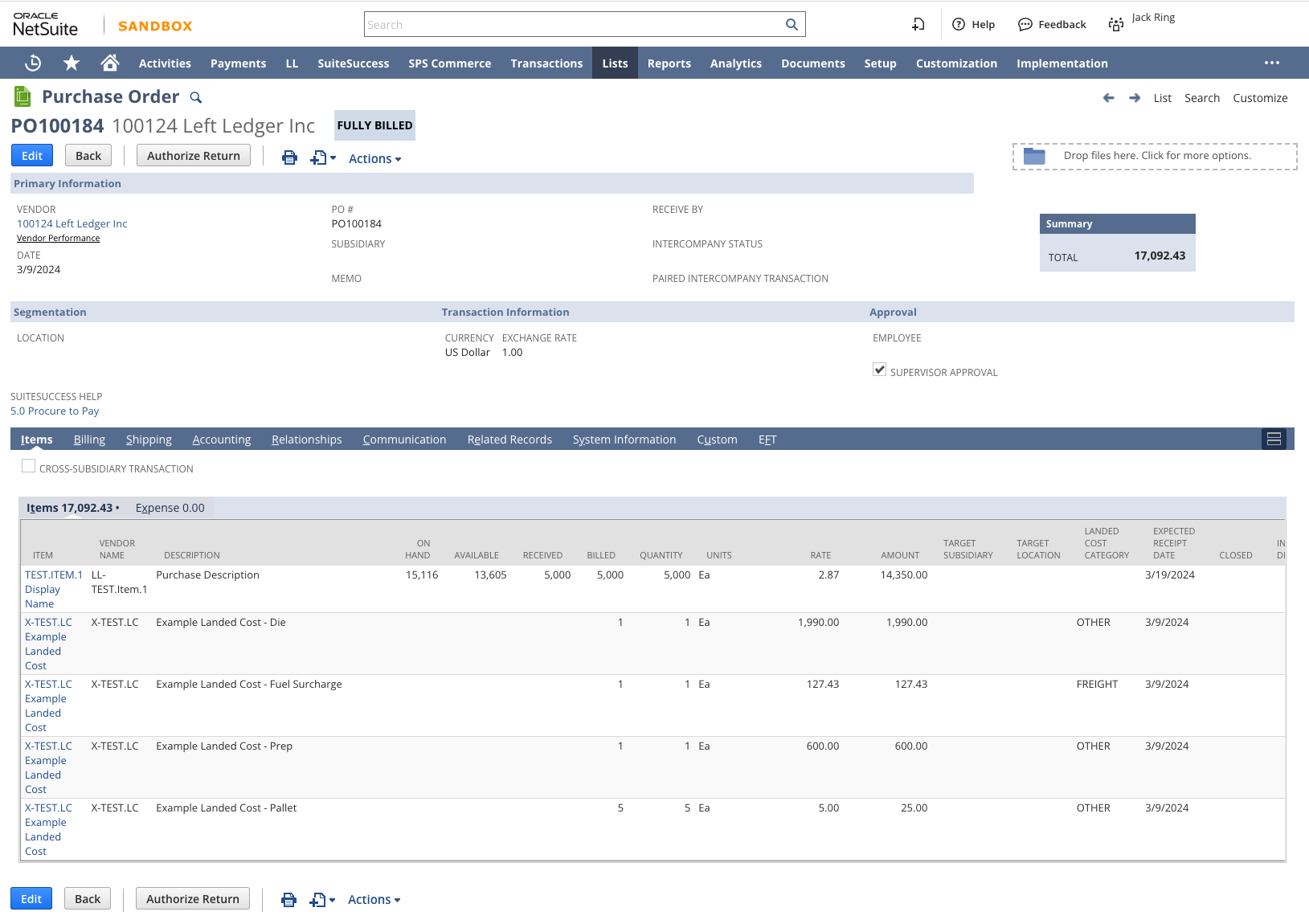Image resolution: width=1309 pixels, height=924 pixels.
Task: Open the SPS Commerce menu
Action: tap(449, 63)
